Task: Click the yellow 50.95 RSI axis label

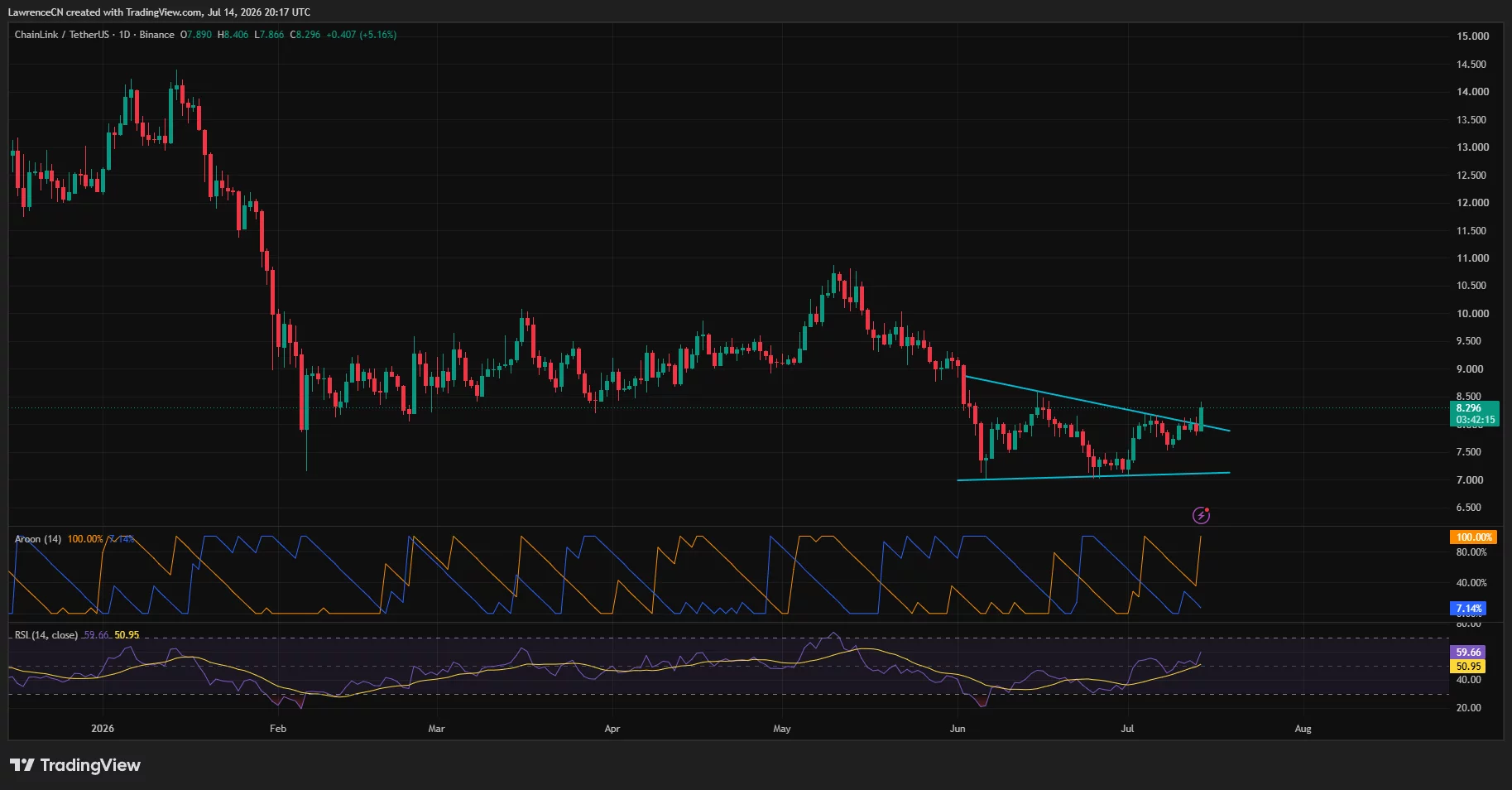Action: 1468,667
